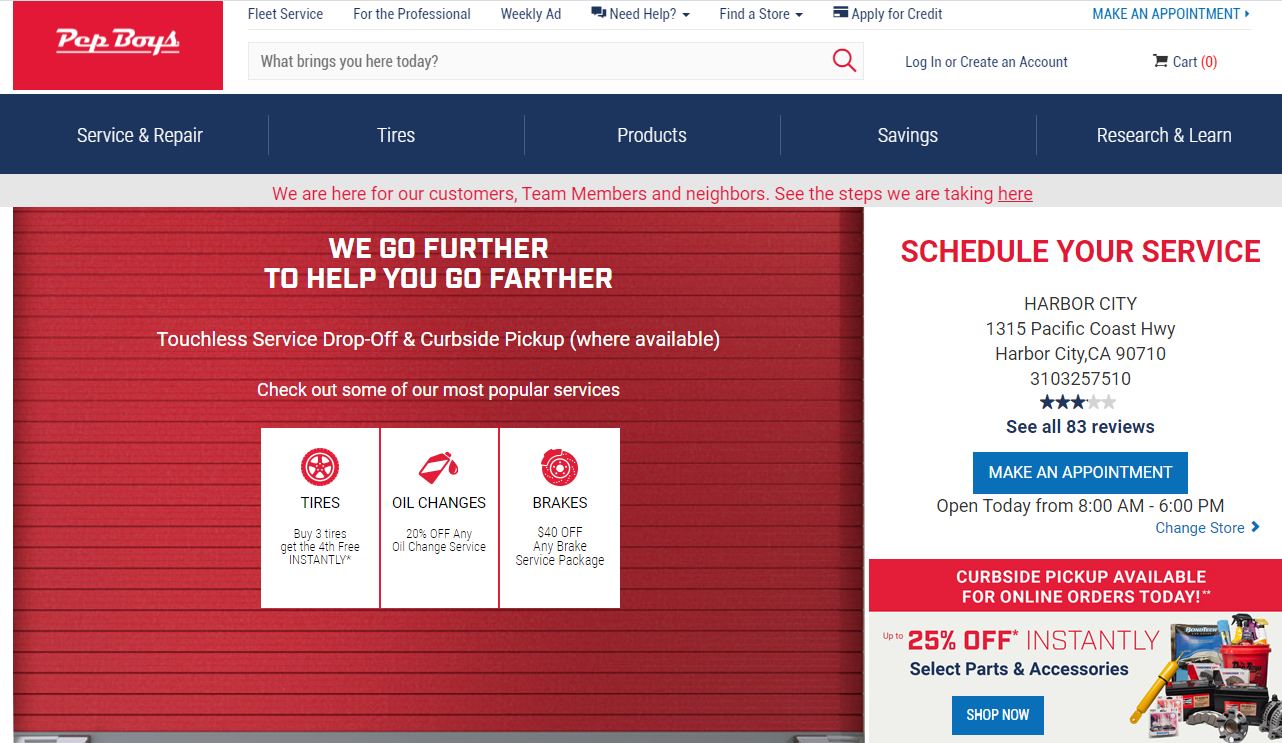Open the Cart (0) link
The image size is (1282, 743).
pyautogui.click(x=1185, y=62)
